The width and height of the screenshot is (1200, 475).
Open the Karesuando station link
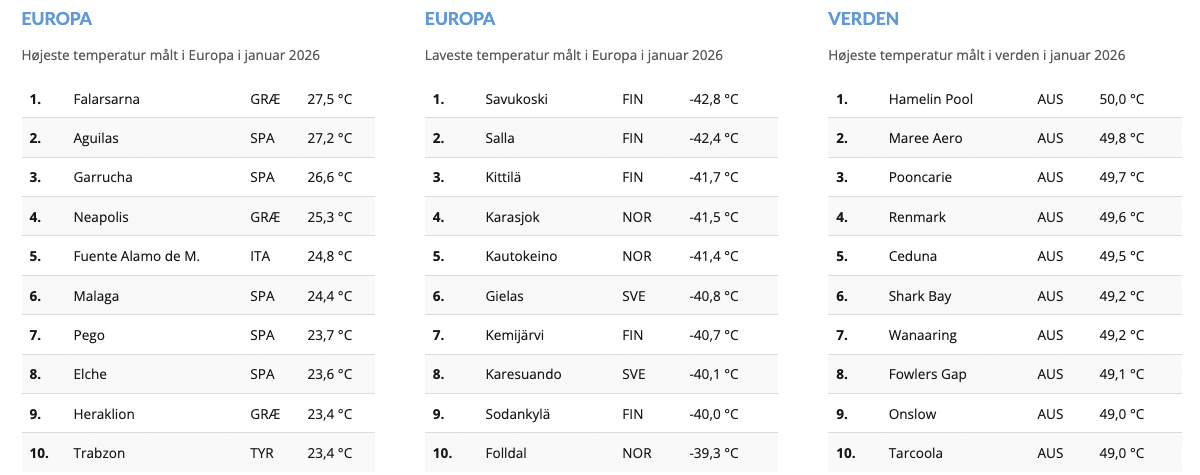[x=523, y=374]
